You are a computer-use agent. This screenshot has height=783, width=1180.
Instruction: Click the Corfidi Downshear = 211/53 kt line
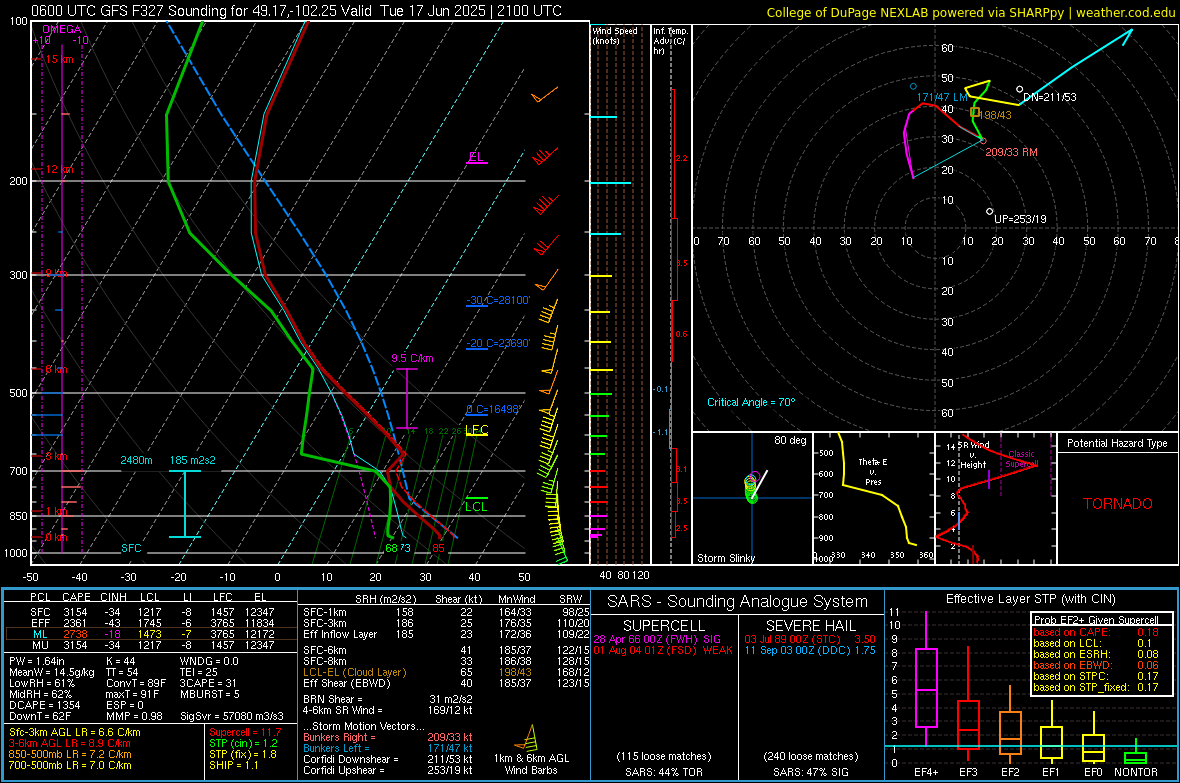(388, 759)
